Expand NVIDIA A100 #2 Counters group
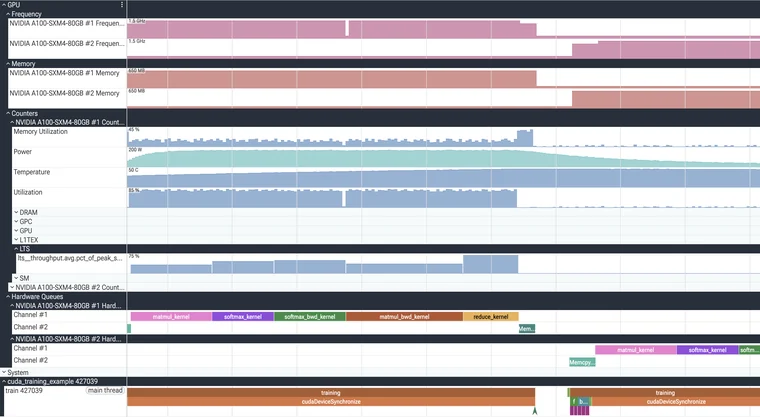Screen dimensions: 760x417 pos(12,288)
